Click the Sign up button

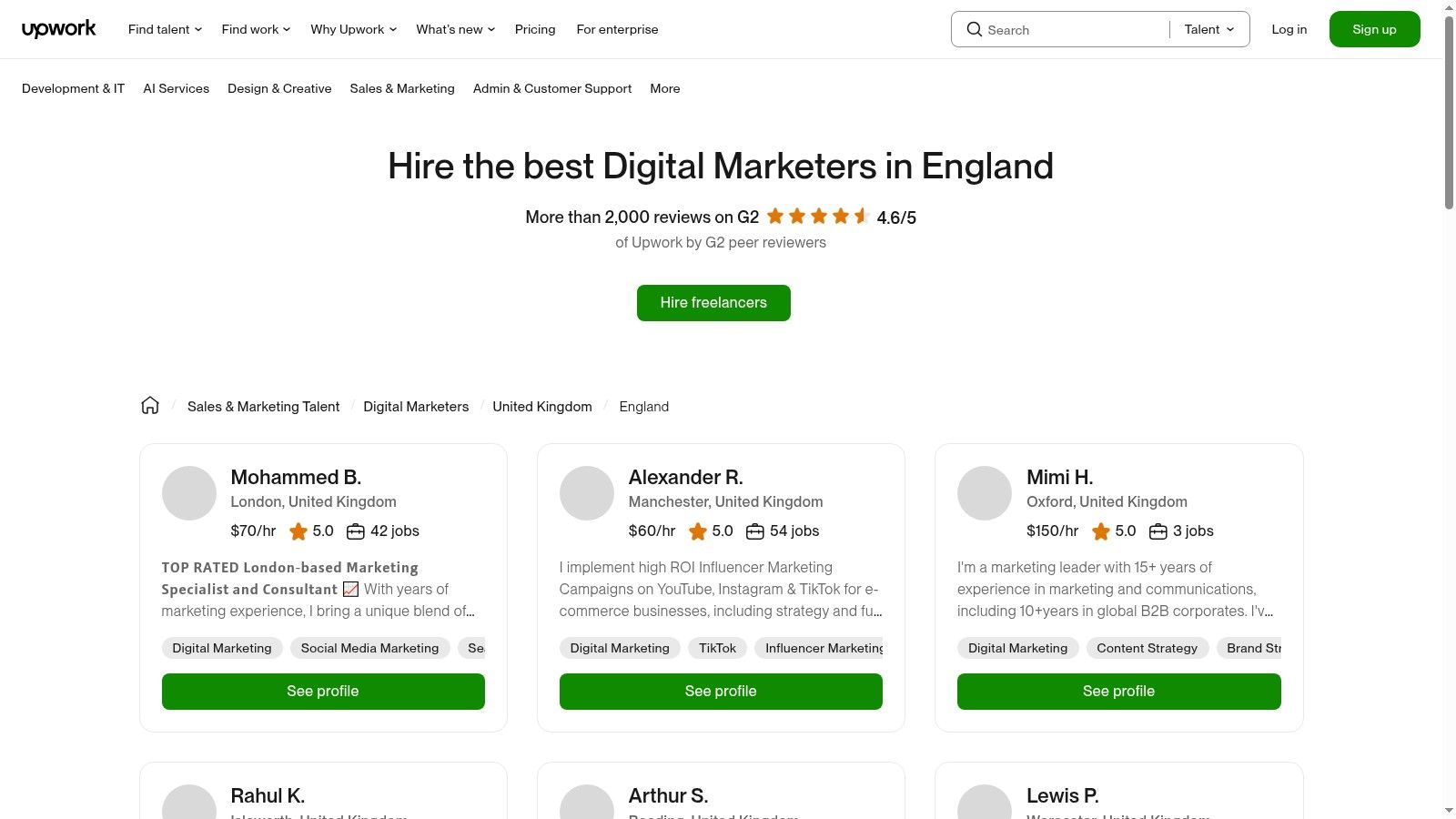[1374, 29]
